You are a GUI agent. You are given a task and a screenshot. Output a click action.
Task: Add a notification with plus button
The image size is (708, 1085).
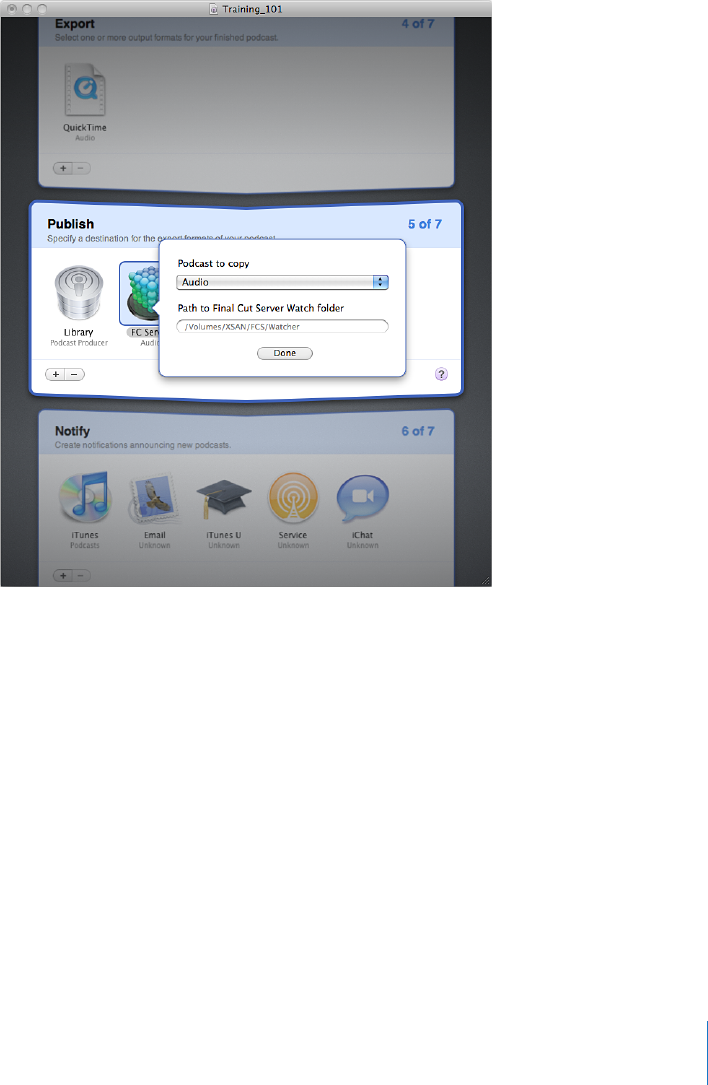pyautogui.click(x=62, y=575)
